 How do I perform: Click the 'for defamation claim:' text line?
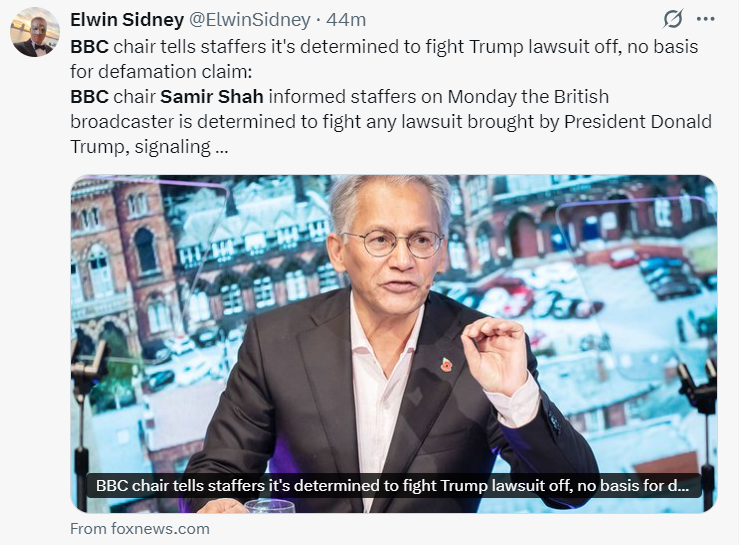point(161,72)
